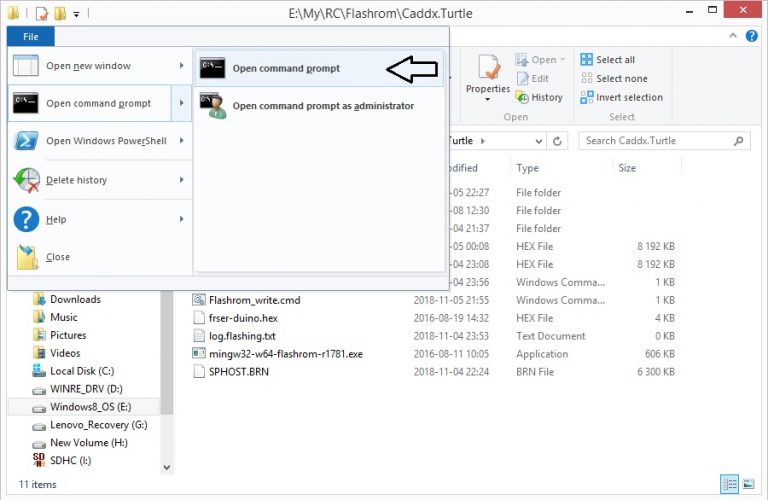Click the Edit ribbon button
Image resolution: width=768 pixels, height=500 pixels.
(x=533, y=78)
